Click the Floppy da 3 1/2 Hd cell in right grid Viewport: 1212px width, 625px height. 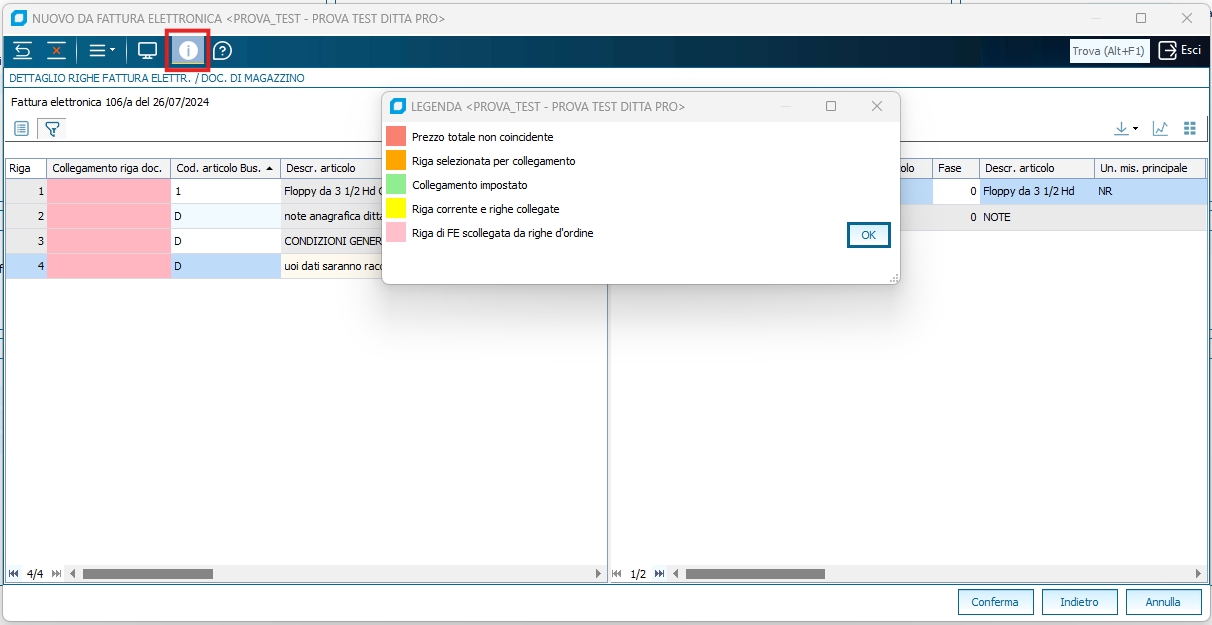click(x=1035, y=191)
